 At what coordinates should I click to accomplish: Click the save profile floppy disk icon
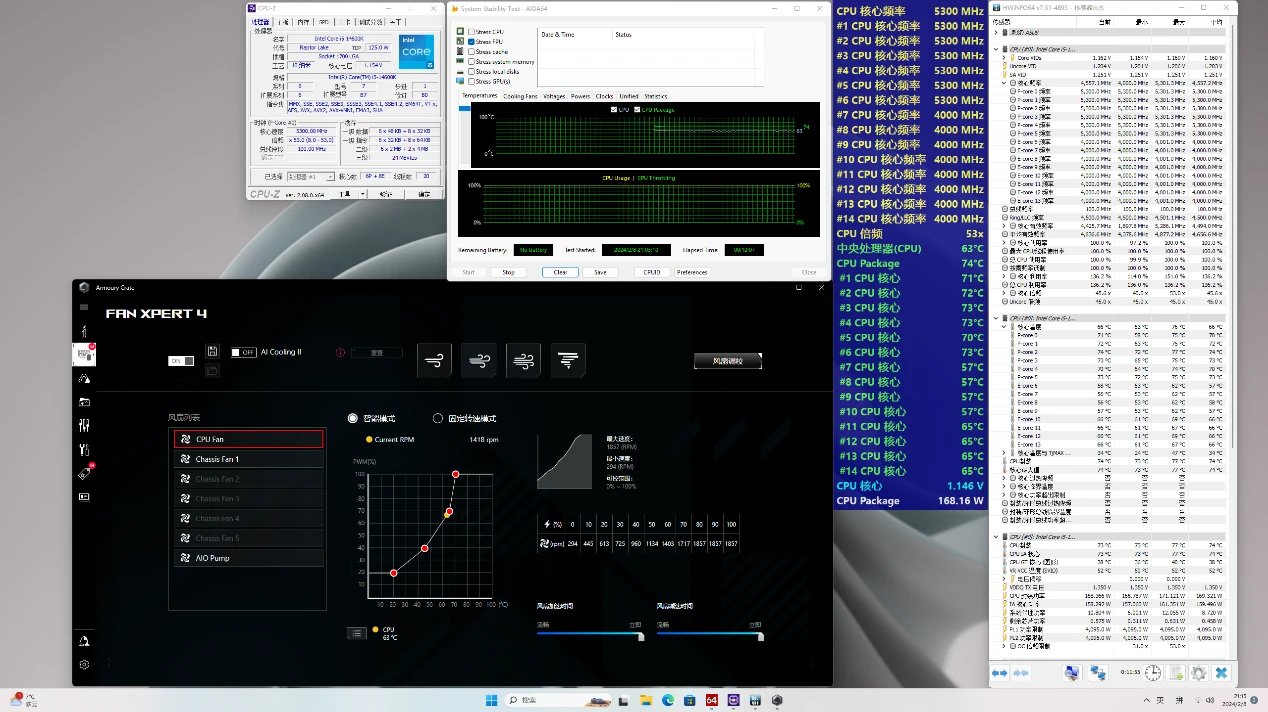point(212,351)
